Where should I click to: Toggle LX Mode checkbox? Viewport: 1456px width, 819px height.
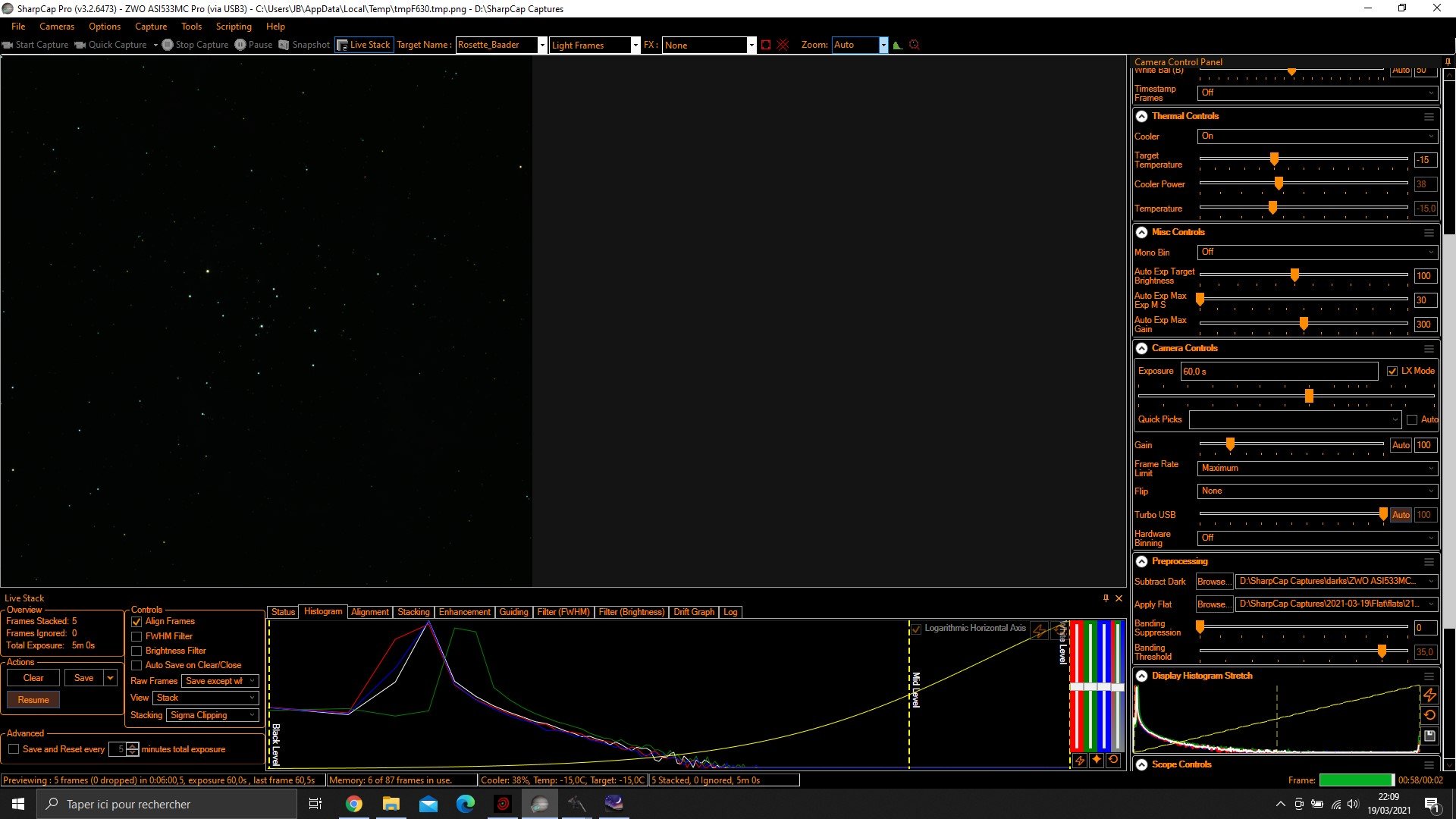(x=1392, y=371)
